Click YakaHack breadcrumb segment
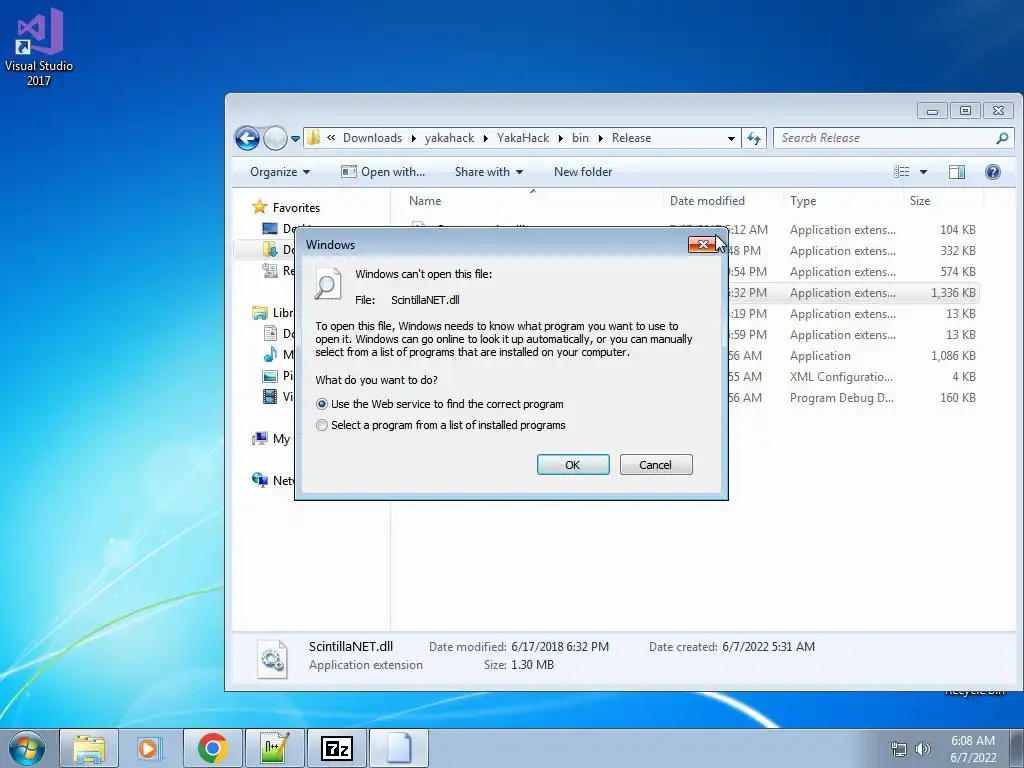This screenshot has width=1024, height=768. (523, 138)
